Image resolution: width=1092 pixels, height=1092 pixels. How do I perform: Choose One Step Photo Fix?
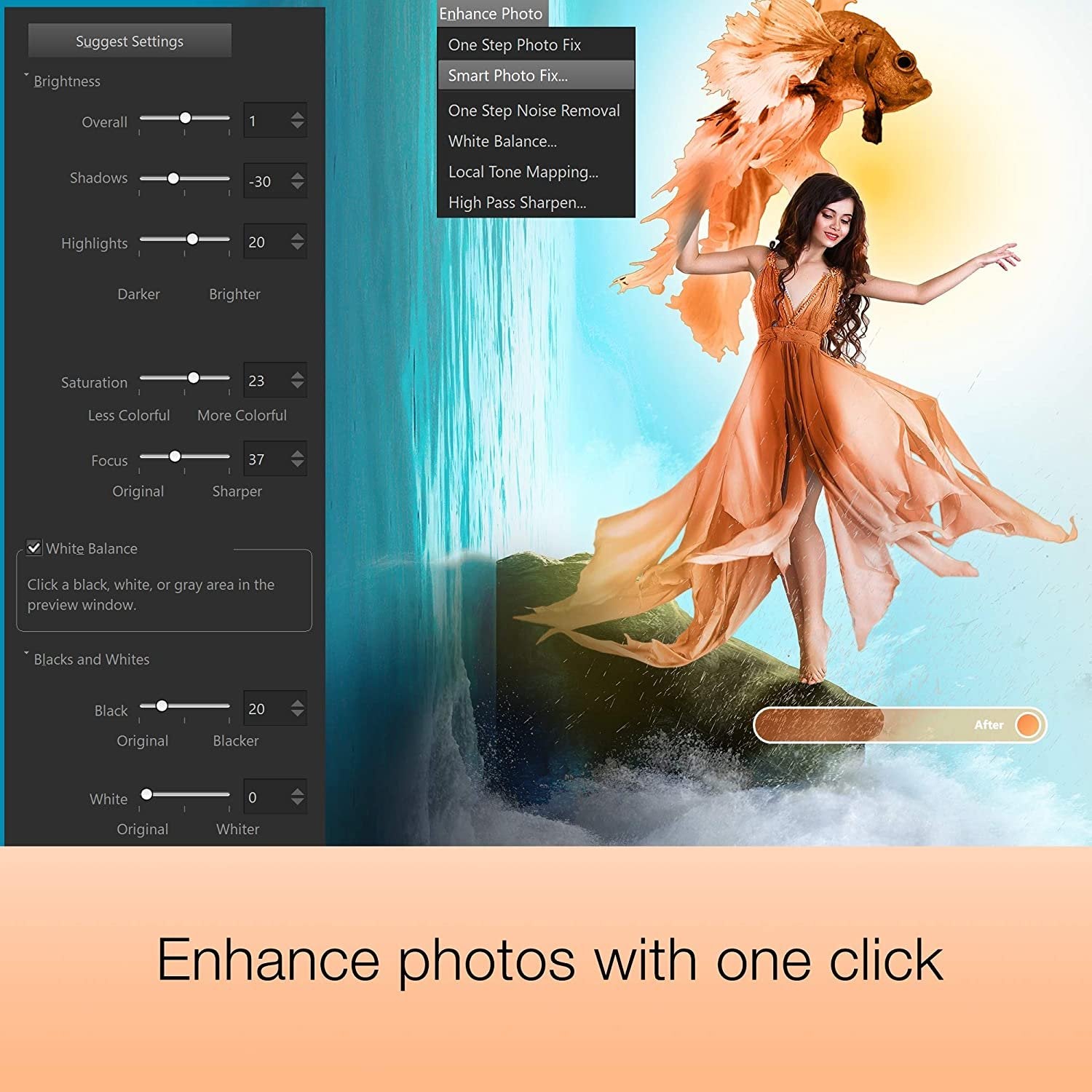[x=514, y=45]
